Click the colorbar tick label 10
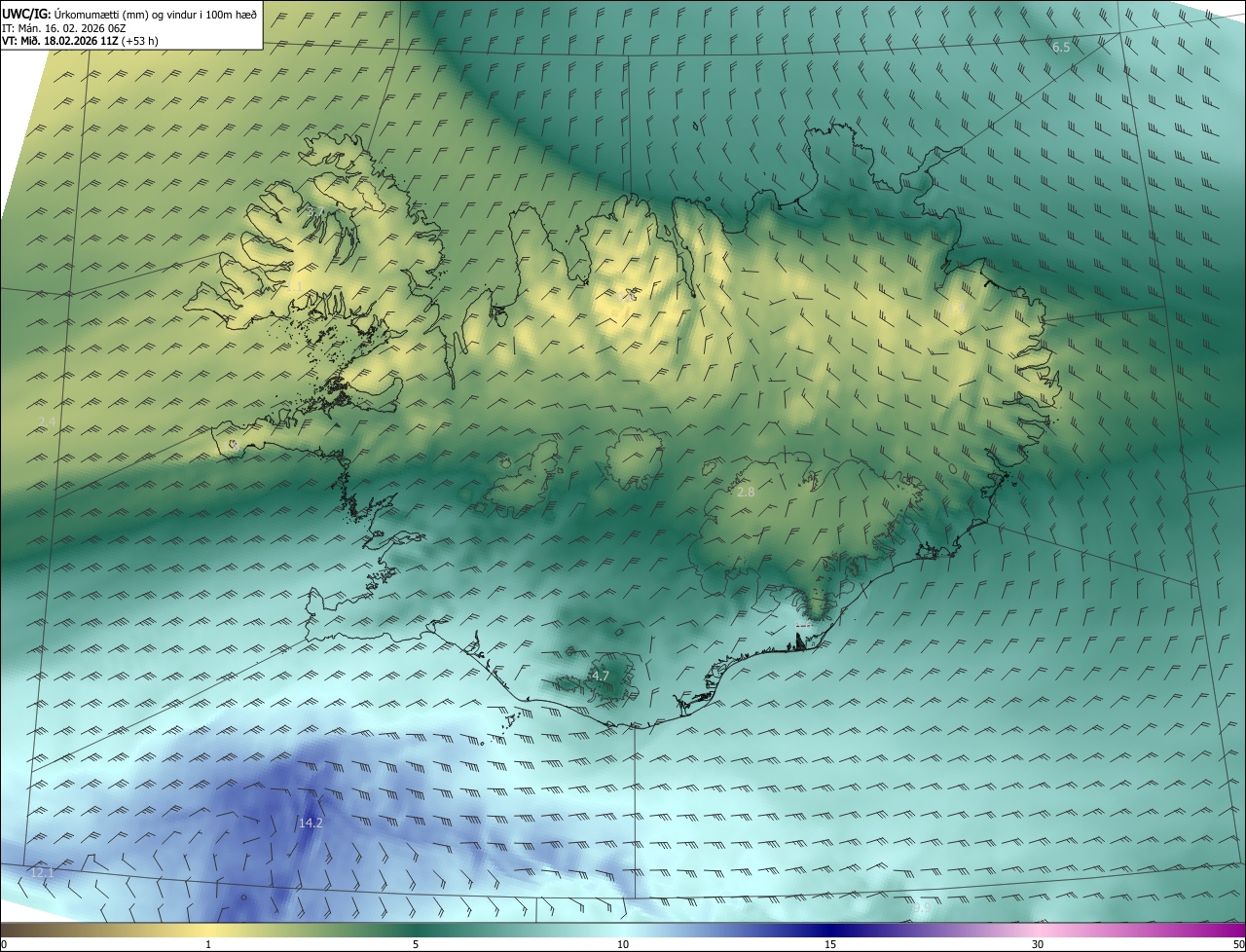Screen dimensions: 1246x952 [x=623, y=945]
